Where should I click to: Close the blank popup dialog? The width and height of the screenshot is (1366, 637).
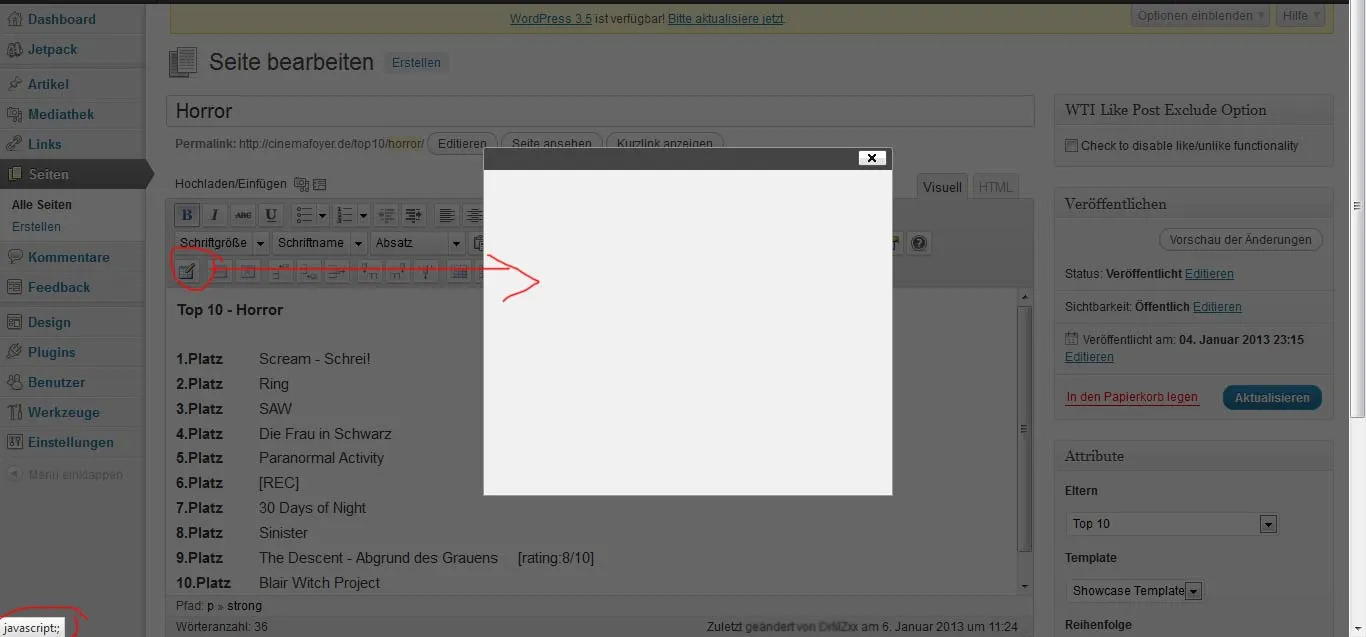coord(871,158)
